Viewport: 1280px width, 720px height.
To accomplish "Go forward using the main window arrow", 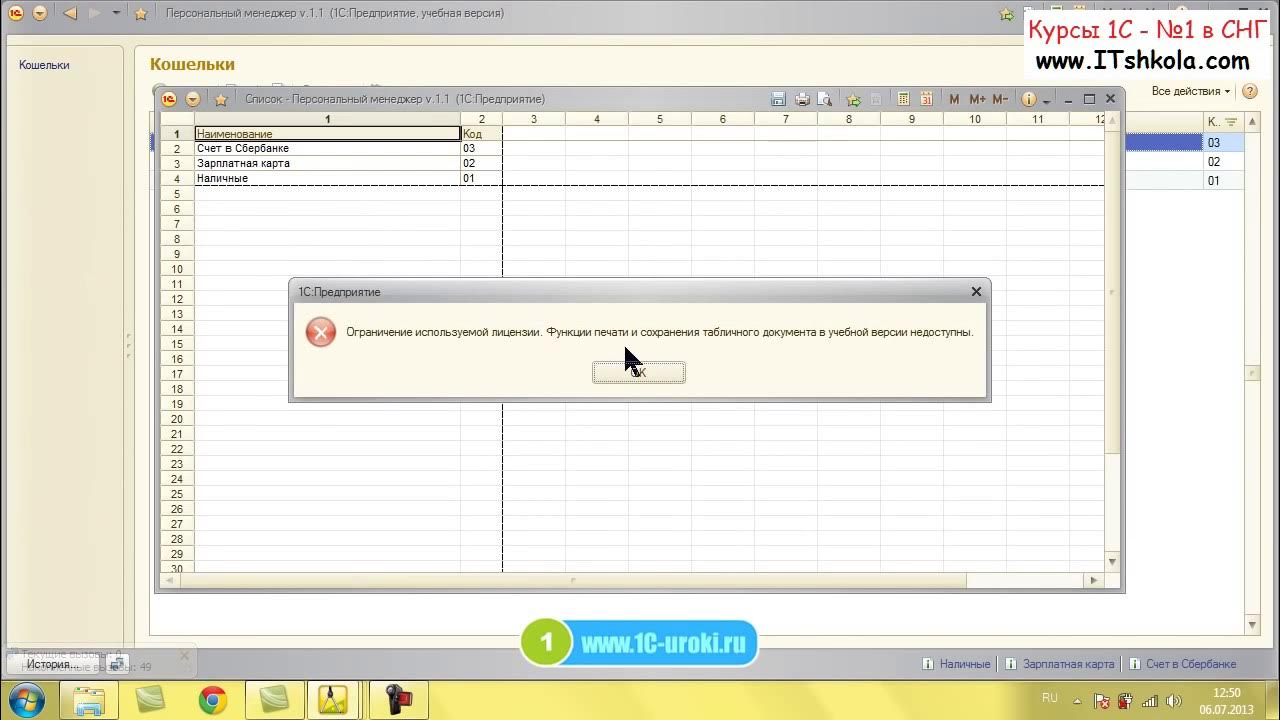I will [x=96, y=14].
